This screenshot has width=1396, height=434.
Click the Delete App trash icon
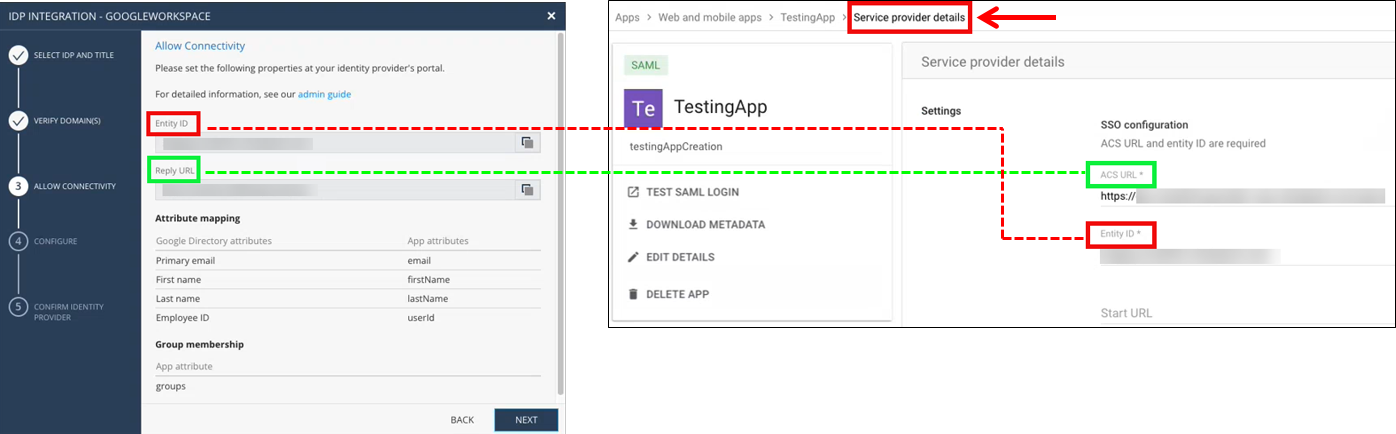[632, 294]
